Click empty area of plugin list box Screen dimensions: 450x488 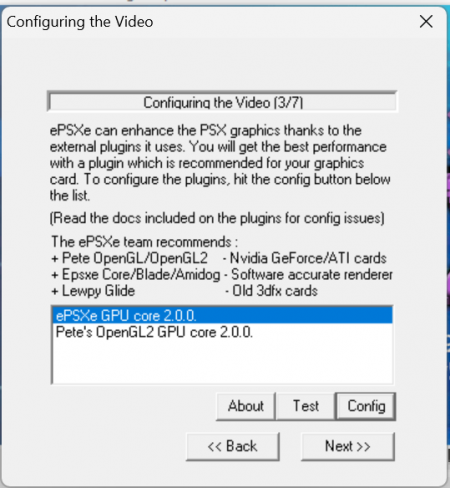[223, 362]
